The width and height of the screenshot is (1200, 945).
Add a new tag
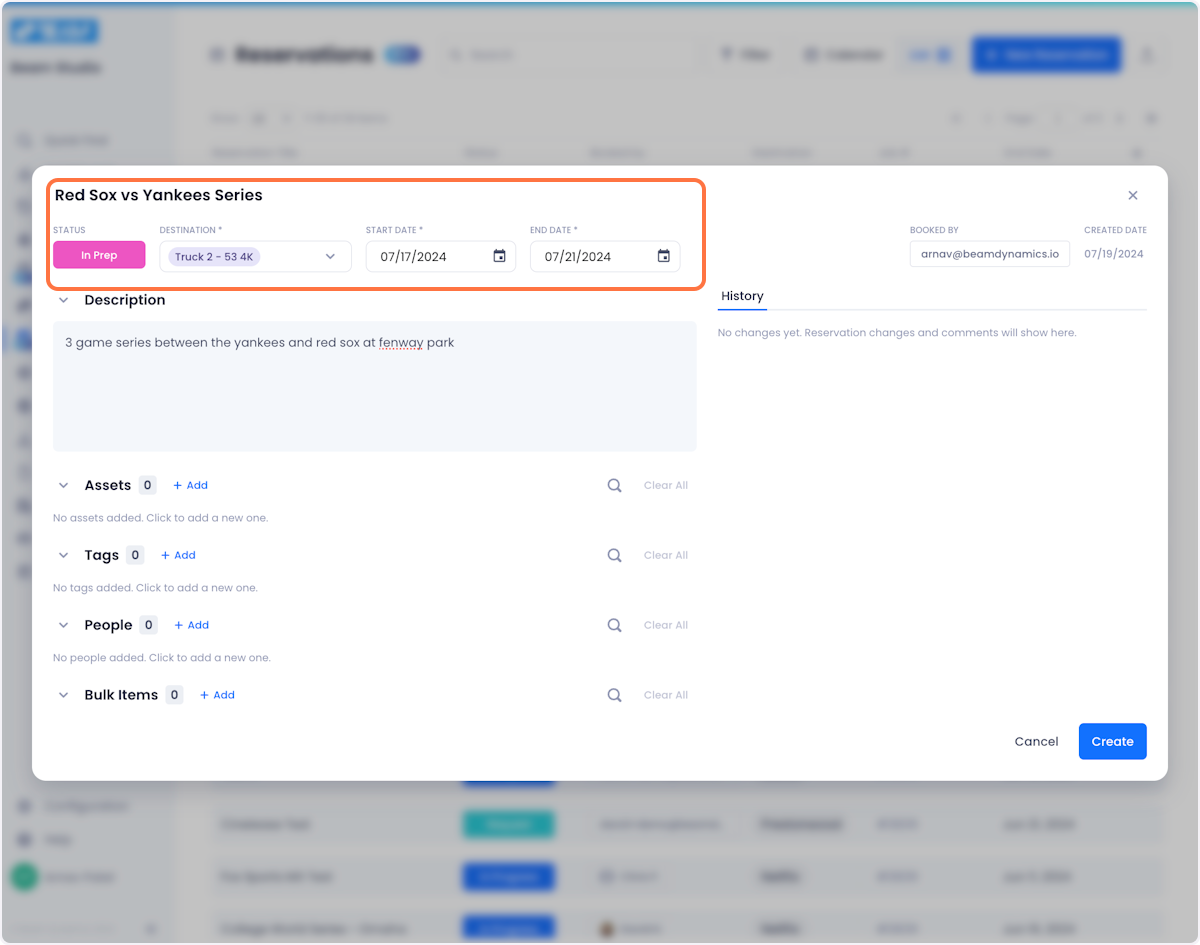point(178,555)
